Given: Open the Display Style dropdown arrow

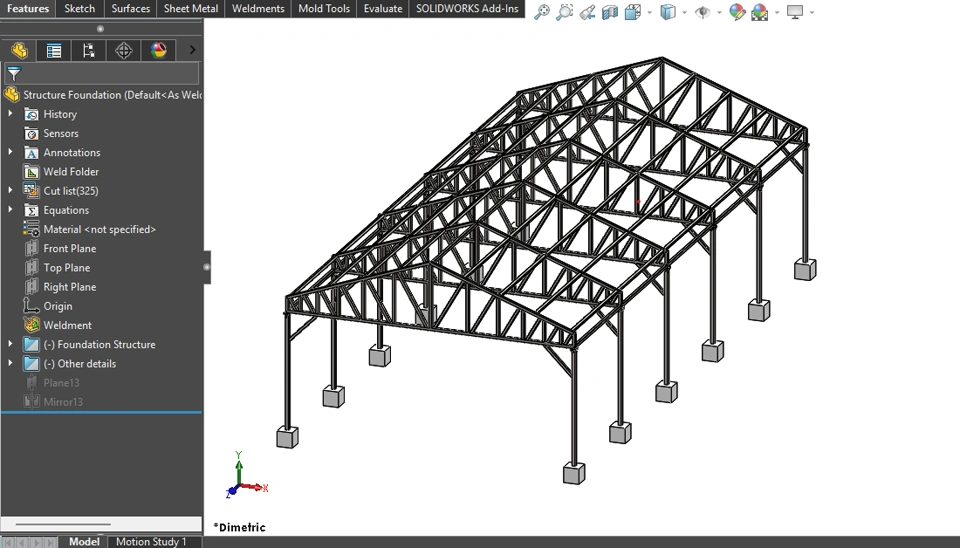Looking at the screenshot, I should 684,12.
